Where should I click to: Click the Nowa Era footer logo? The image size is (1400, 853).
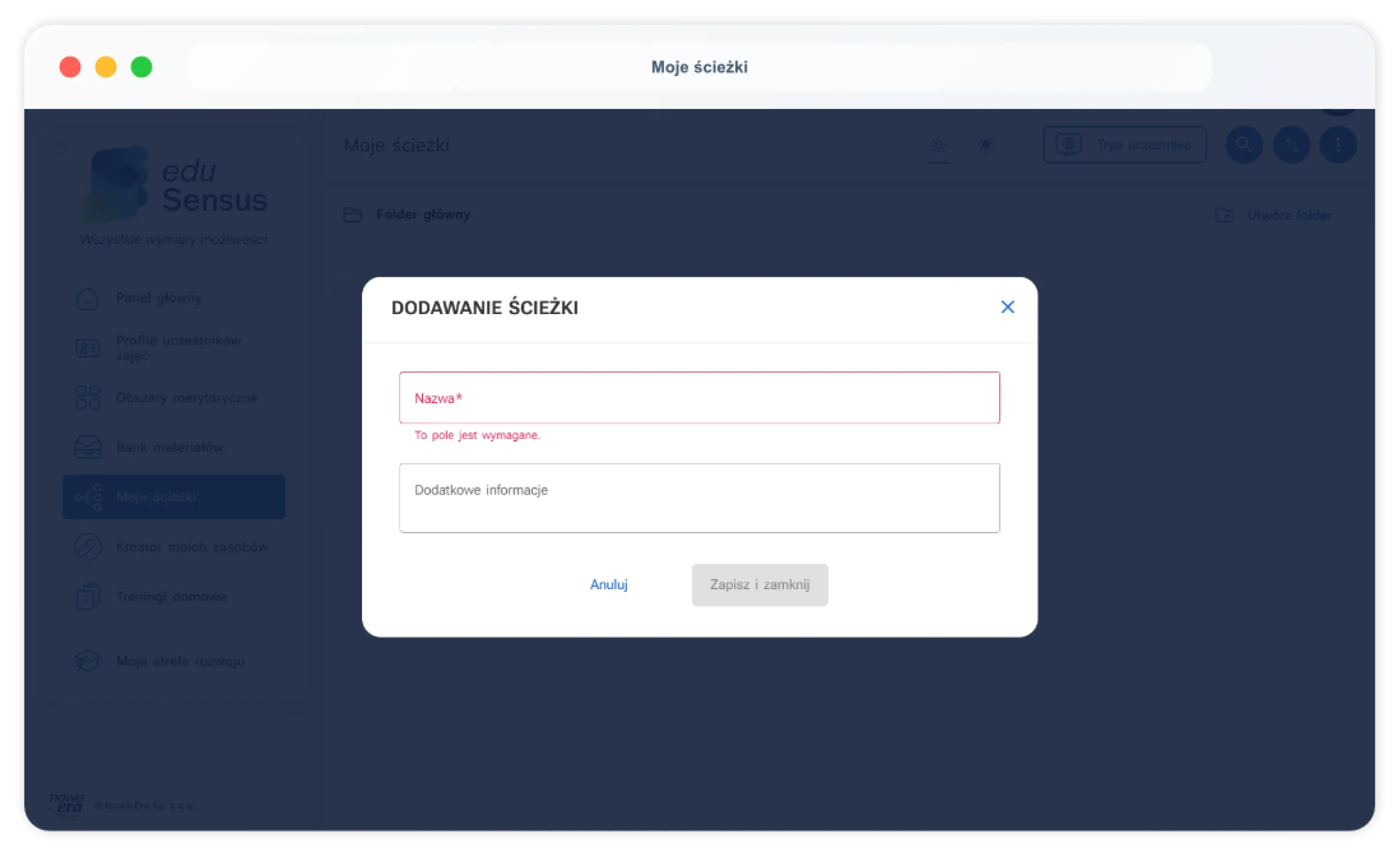pyautogui.click(x=66, y=805)
